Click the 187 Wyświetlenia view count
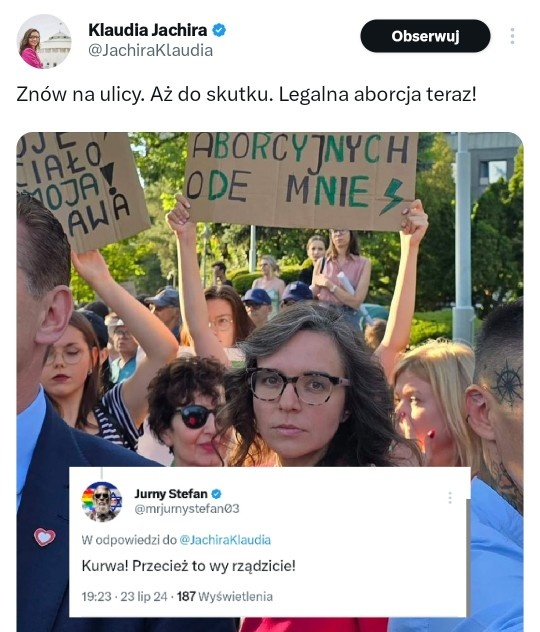 click(x=225, y=596)
